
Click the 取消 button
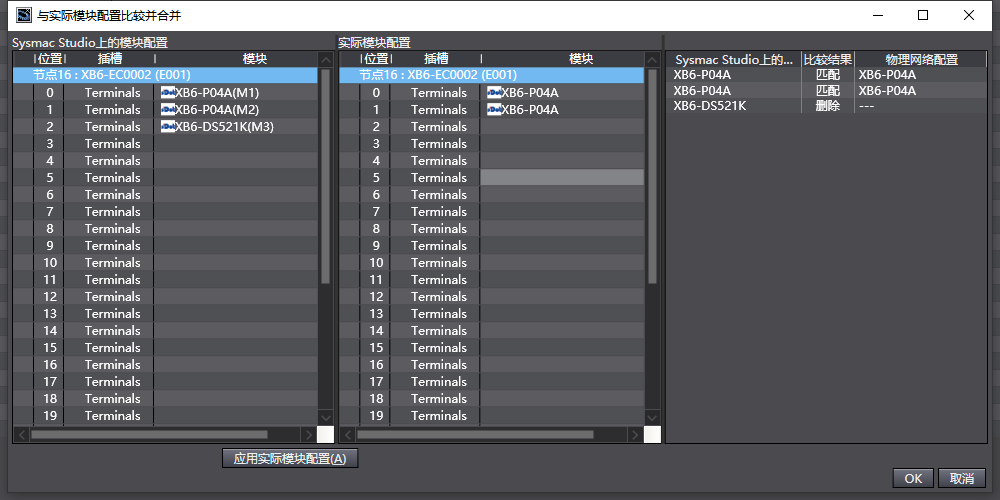click(x=962, y=479)
